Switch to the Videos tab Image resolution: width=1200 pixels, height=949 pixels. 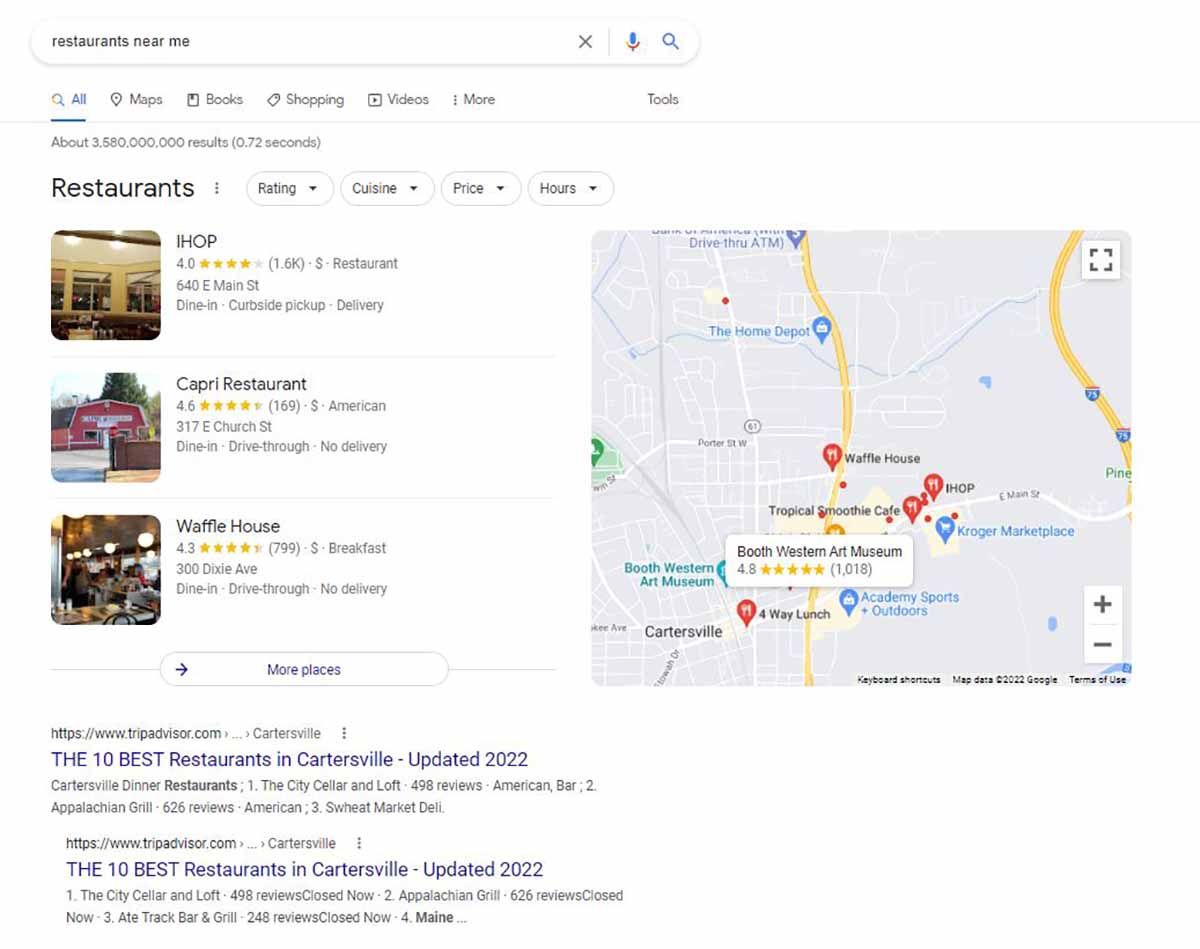pyautogui.click(x=398, y=99)
